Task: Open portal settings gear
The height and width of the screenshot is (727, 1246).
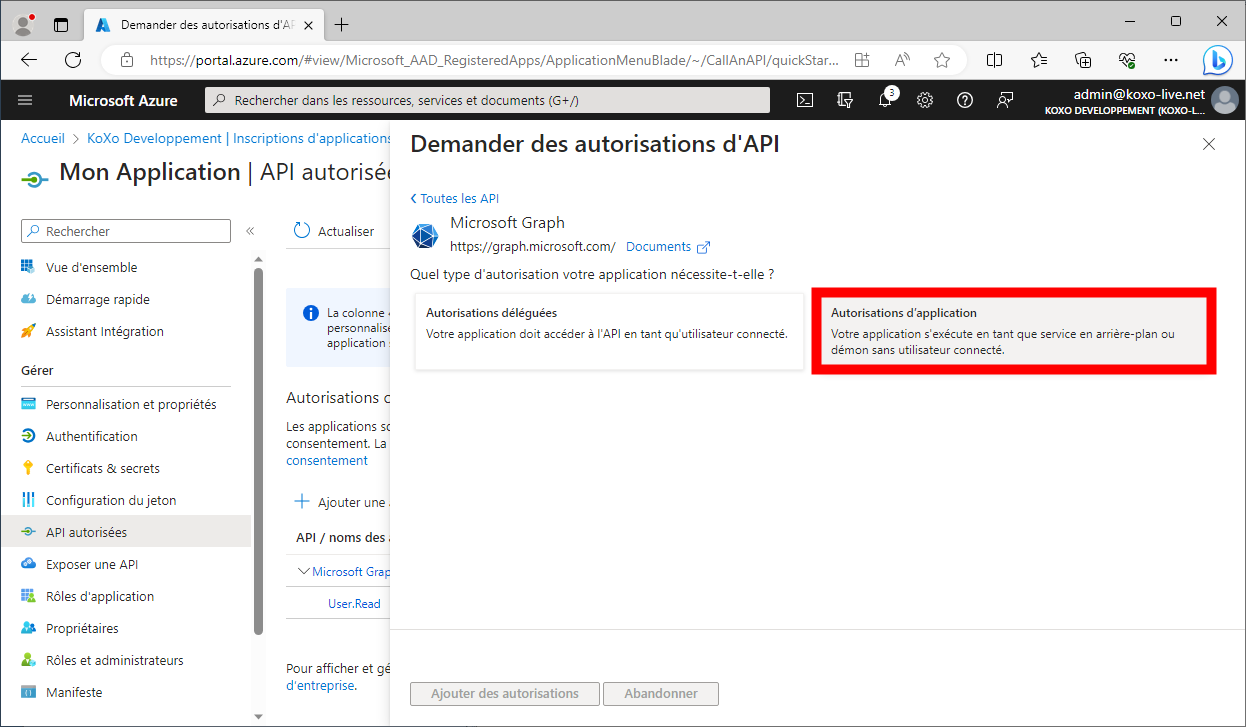Action: pos(925,100)
